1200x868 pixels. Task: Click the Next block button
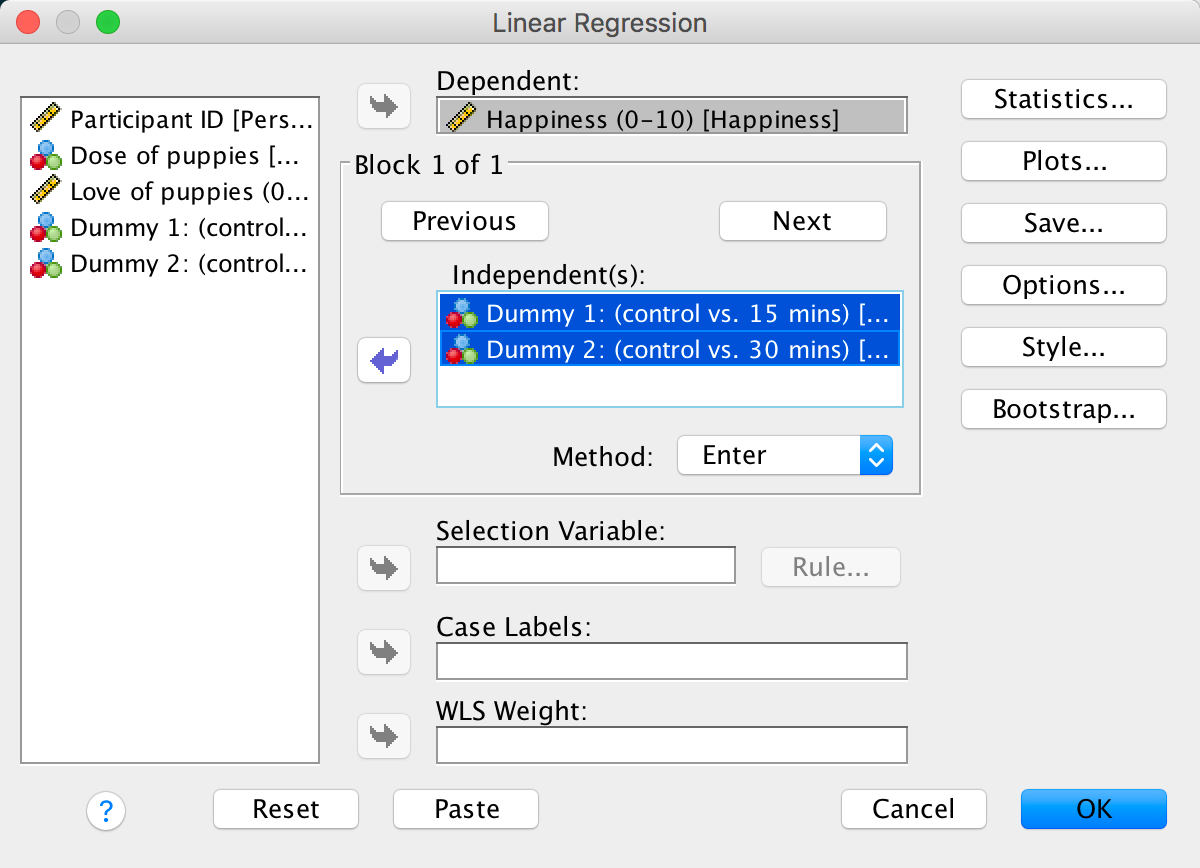802,221
